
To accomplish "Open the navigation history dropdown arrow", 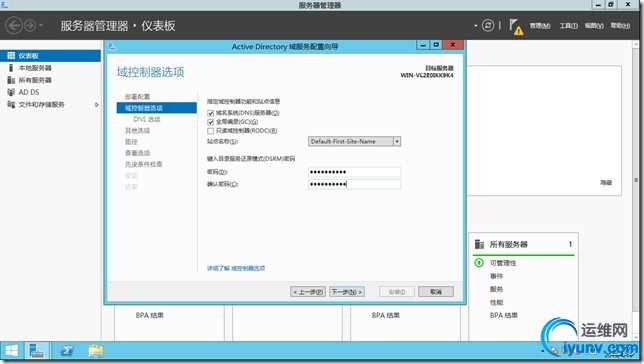I will (41, 25).
